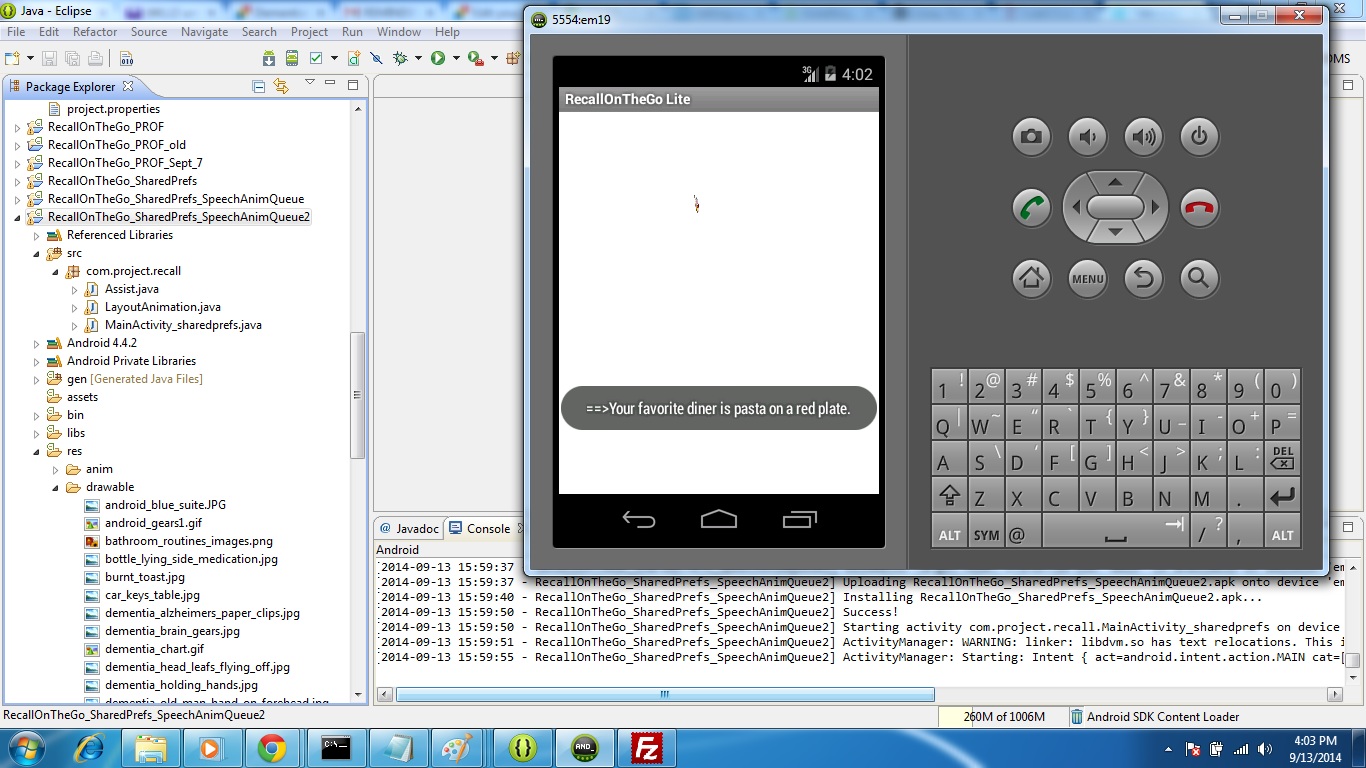Open Internet Explorer from the taskbar

(90, 748)
